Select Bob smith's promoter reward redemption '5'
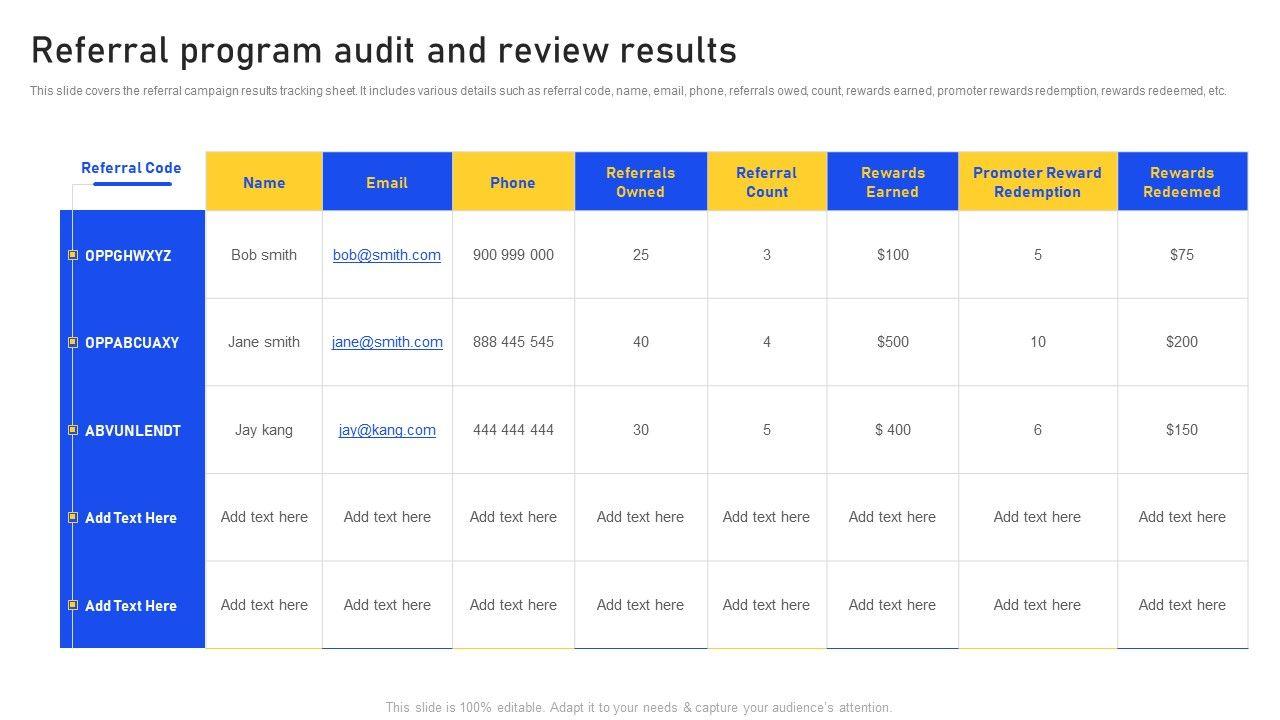Image resolution: width=1280 pixels, height=720 pixels. click(1038, 255)
